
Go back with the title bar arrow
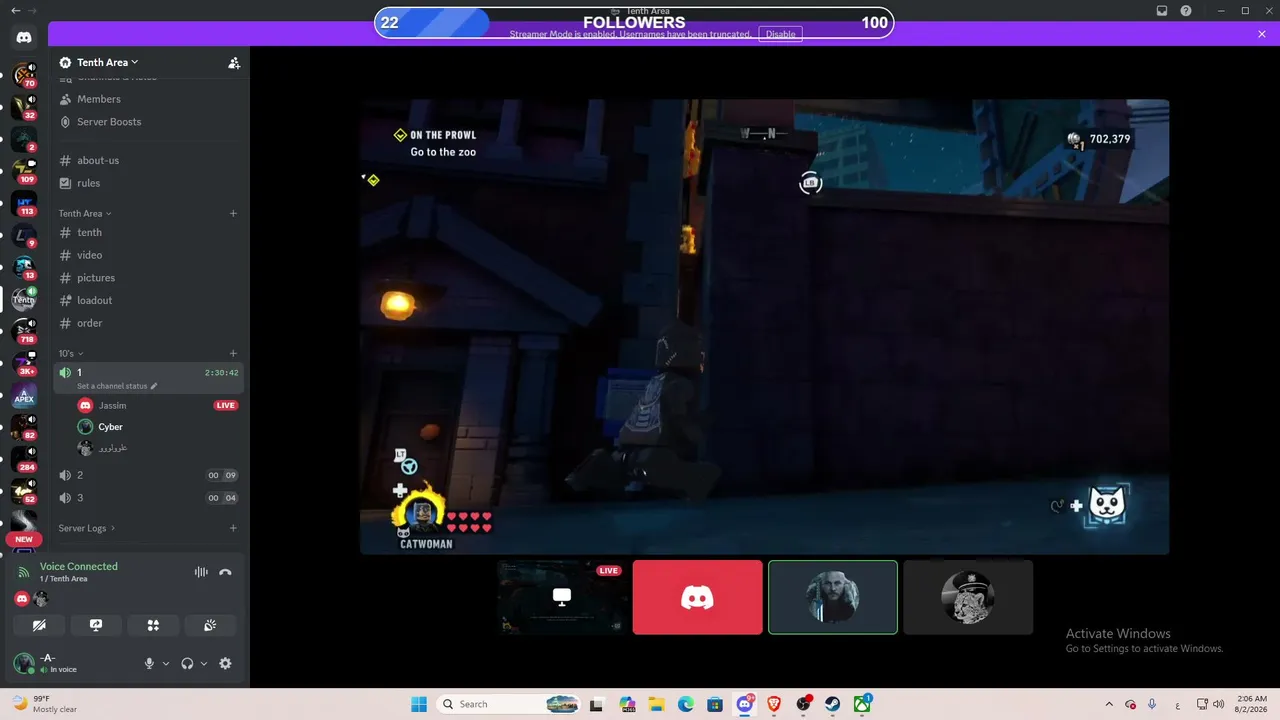click(15, 10)
